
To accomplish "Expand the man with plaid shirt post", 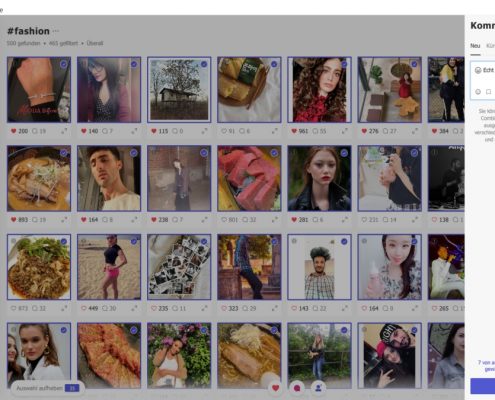I will [345, 308].
